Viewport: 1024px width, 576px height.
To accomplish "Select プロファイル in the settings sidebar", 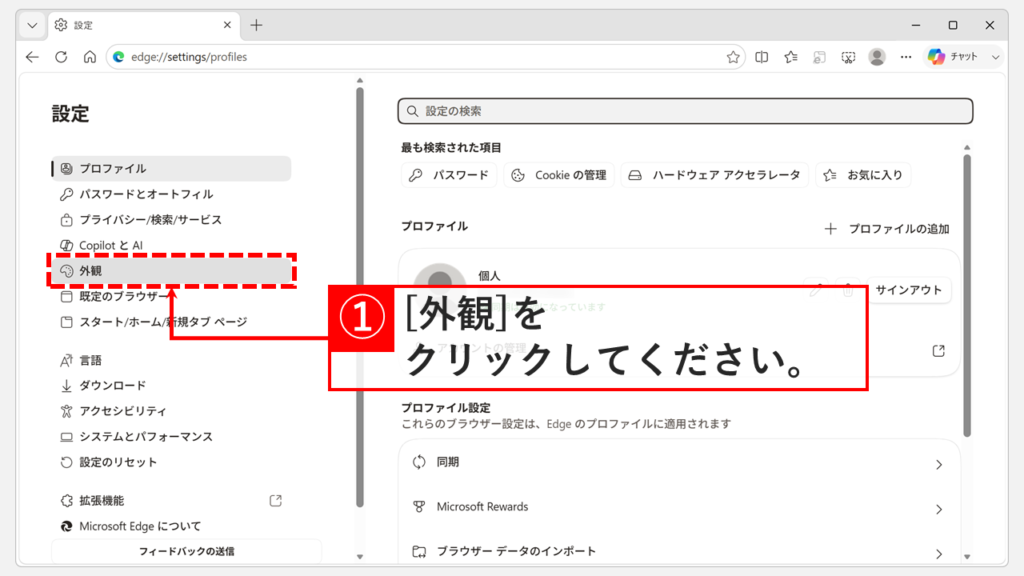I will pos(172,168).
